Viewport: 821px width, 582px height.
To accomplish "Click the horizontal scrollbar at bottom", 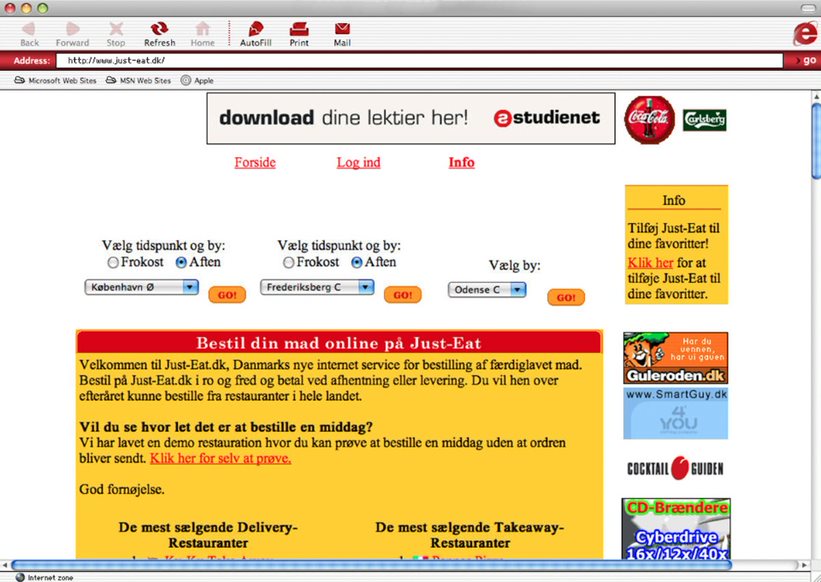I will [400, 566].
